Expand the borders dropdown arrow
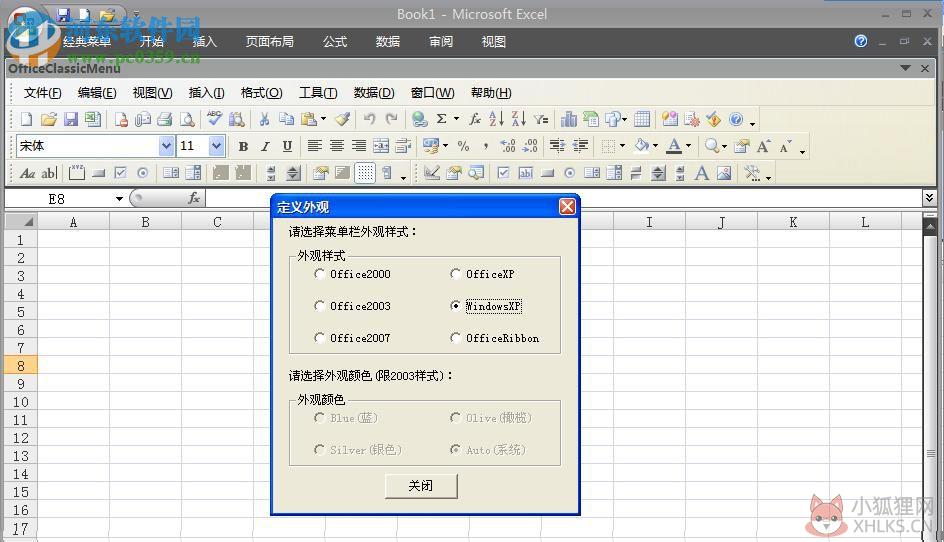This screenshot has height=542, width=944. [622, 146]
